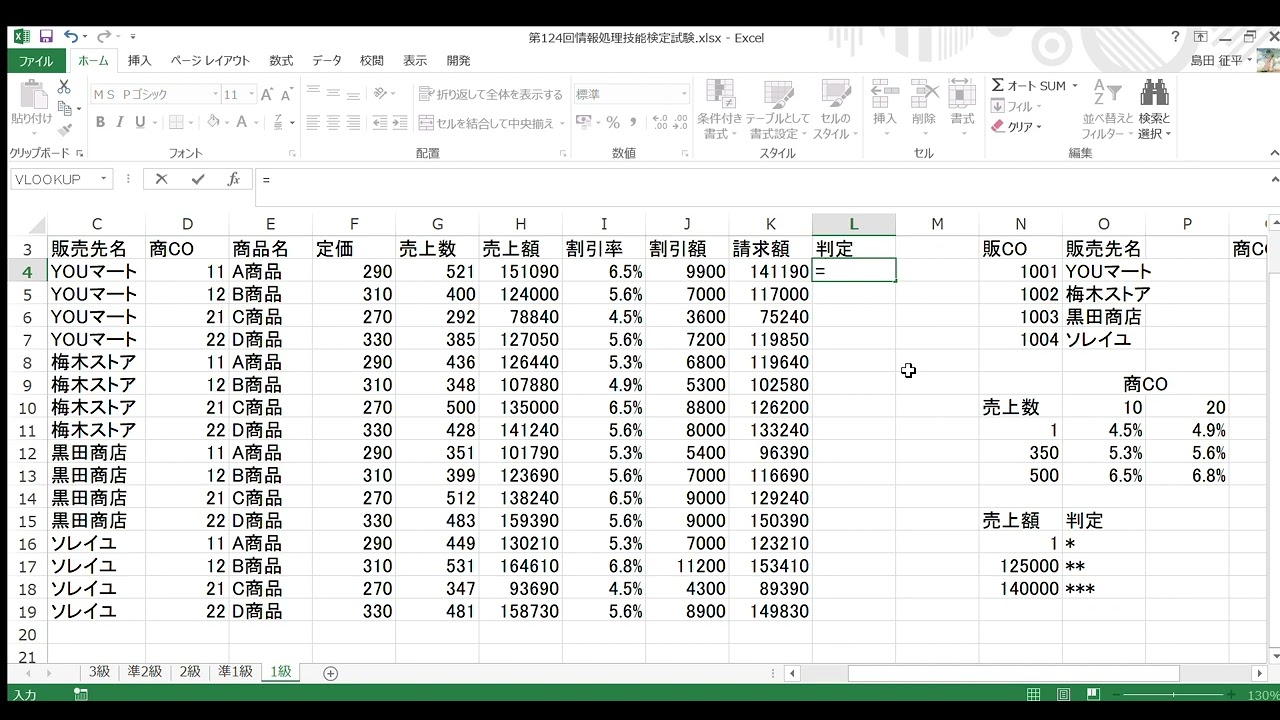Open the File (ファイル) tab
This screenshot has height=720, width=1280.
click(36, 61)
